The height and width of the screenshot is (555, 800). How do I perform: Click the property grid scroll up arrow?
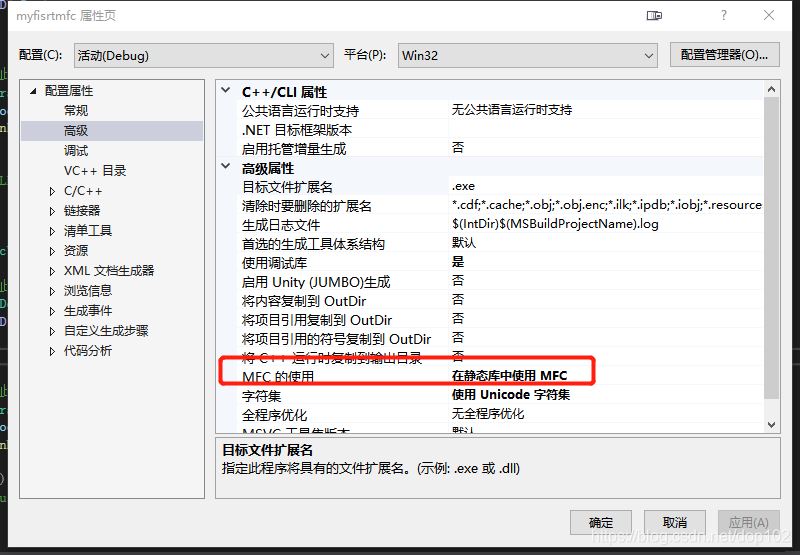(771, 90)
